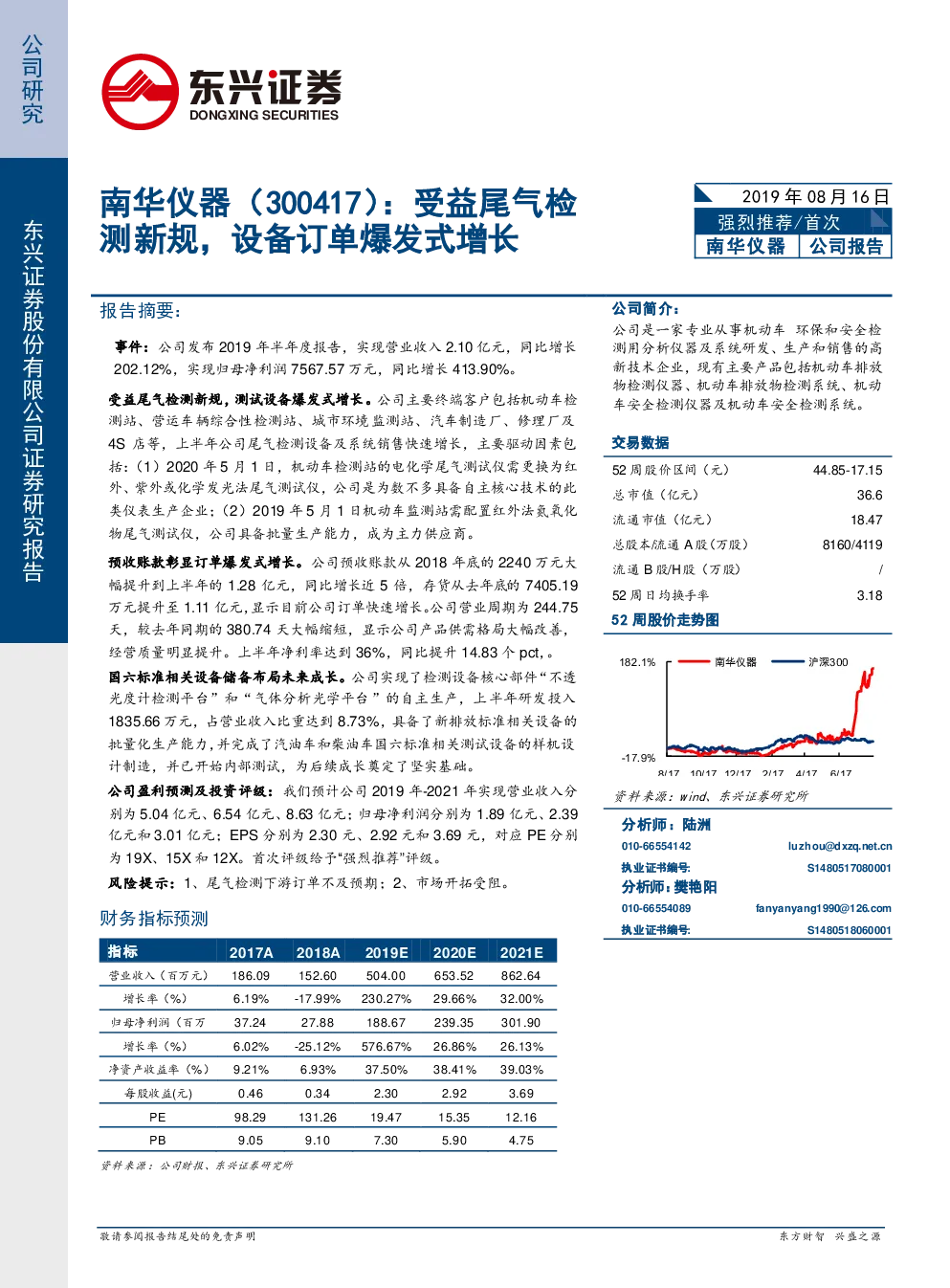Click the 公司盈利预测及投资评级 bold heading
The width and height of the screenshot is (950, 1288).
click(191, 790)
